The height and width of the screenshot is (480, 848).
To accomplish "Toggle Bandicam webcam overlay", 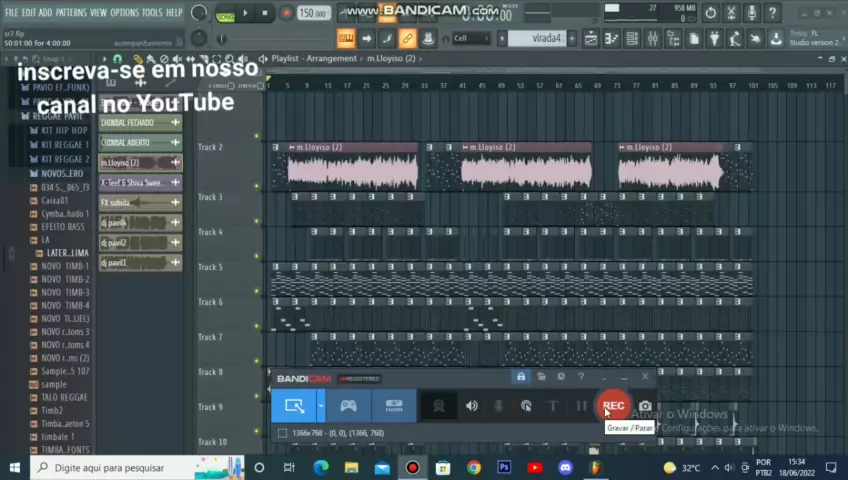I will pos(438,406).
